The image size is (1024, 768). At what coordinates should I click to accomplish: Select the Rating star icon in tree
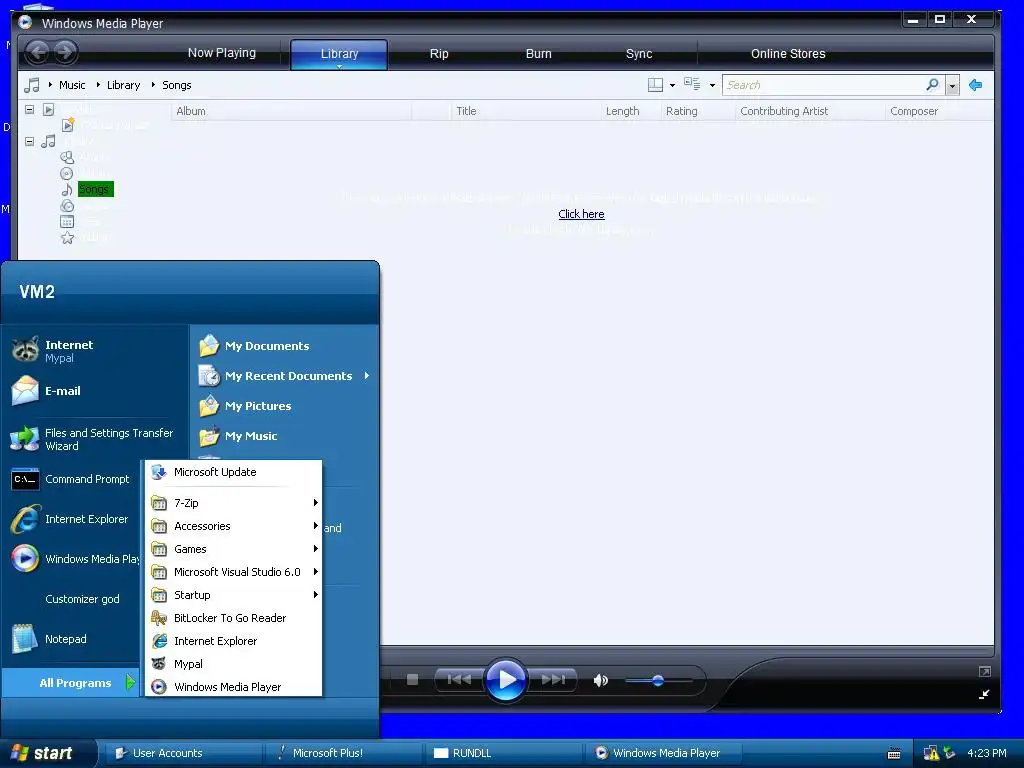(x=67, y=238)
